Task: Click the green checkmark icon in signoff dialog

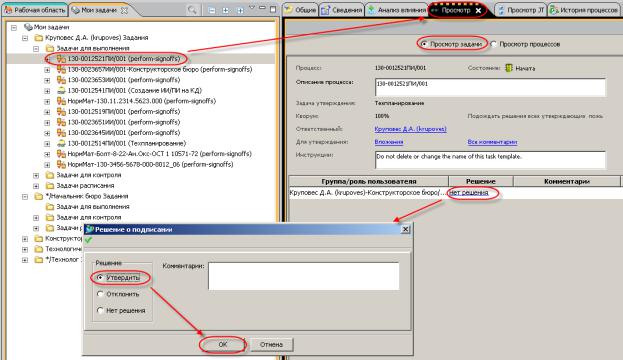Action: pyautogui.click(x=89, y=240)
